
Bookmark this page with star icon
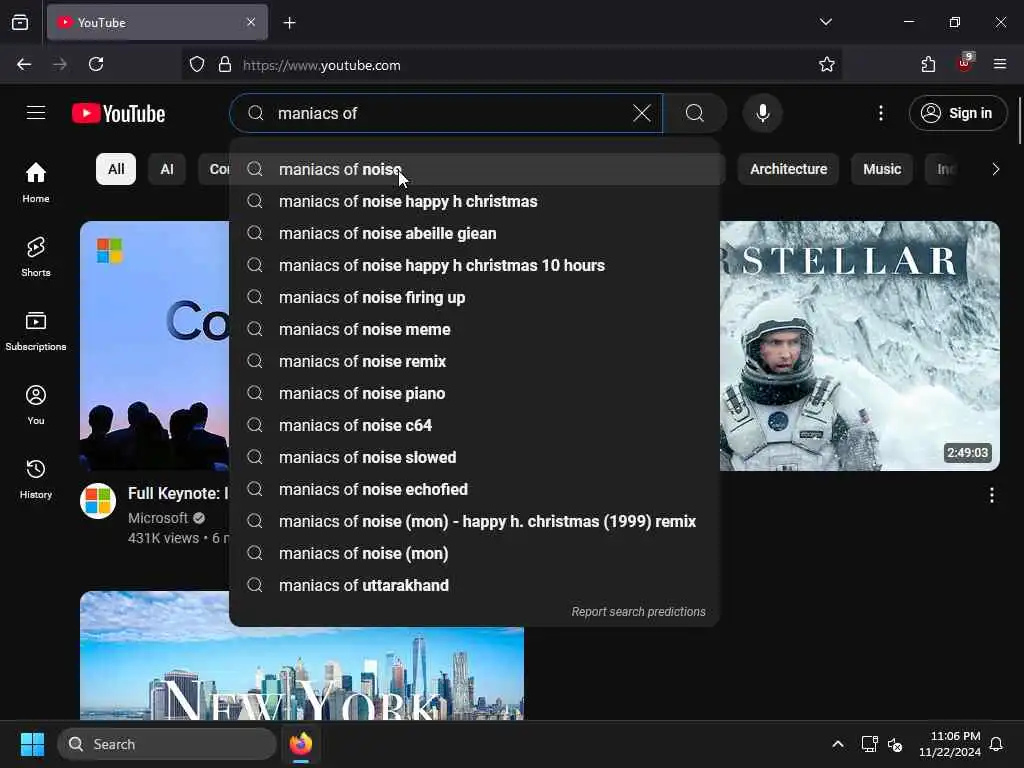click(826, 64)
